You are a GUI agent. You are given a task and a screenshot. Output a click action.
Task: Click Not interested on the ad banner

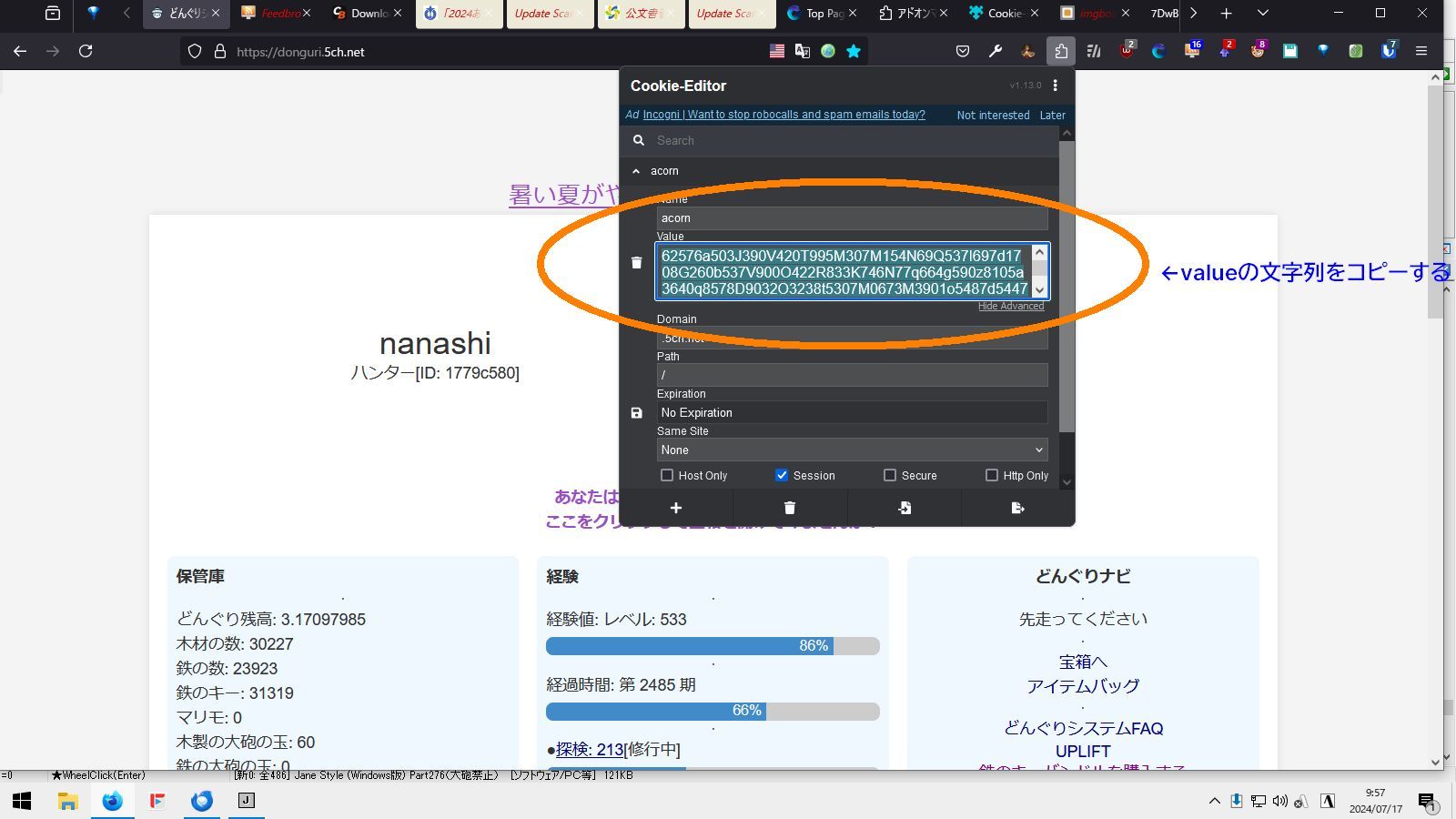coord(993,116)
